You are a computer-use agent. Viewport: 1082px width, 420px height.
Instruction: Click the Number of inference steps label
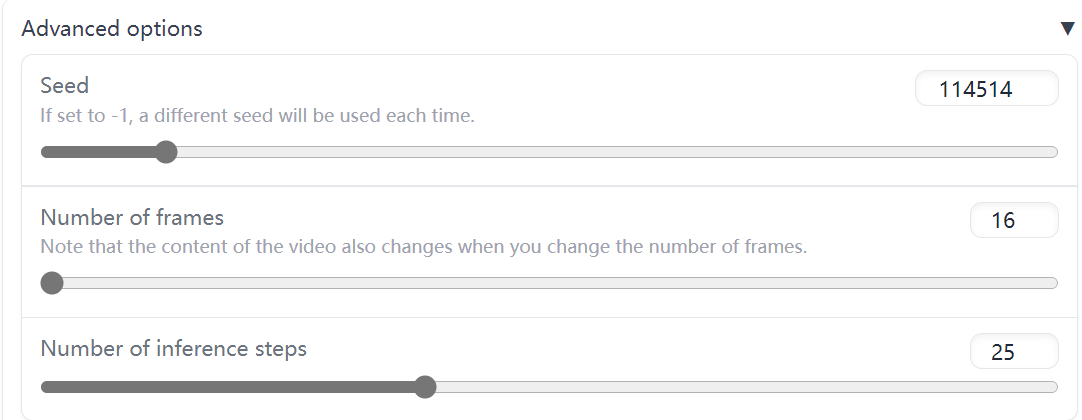click(x=174, y=348)
